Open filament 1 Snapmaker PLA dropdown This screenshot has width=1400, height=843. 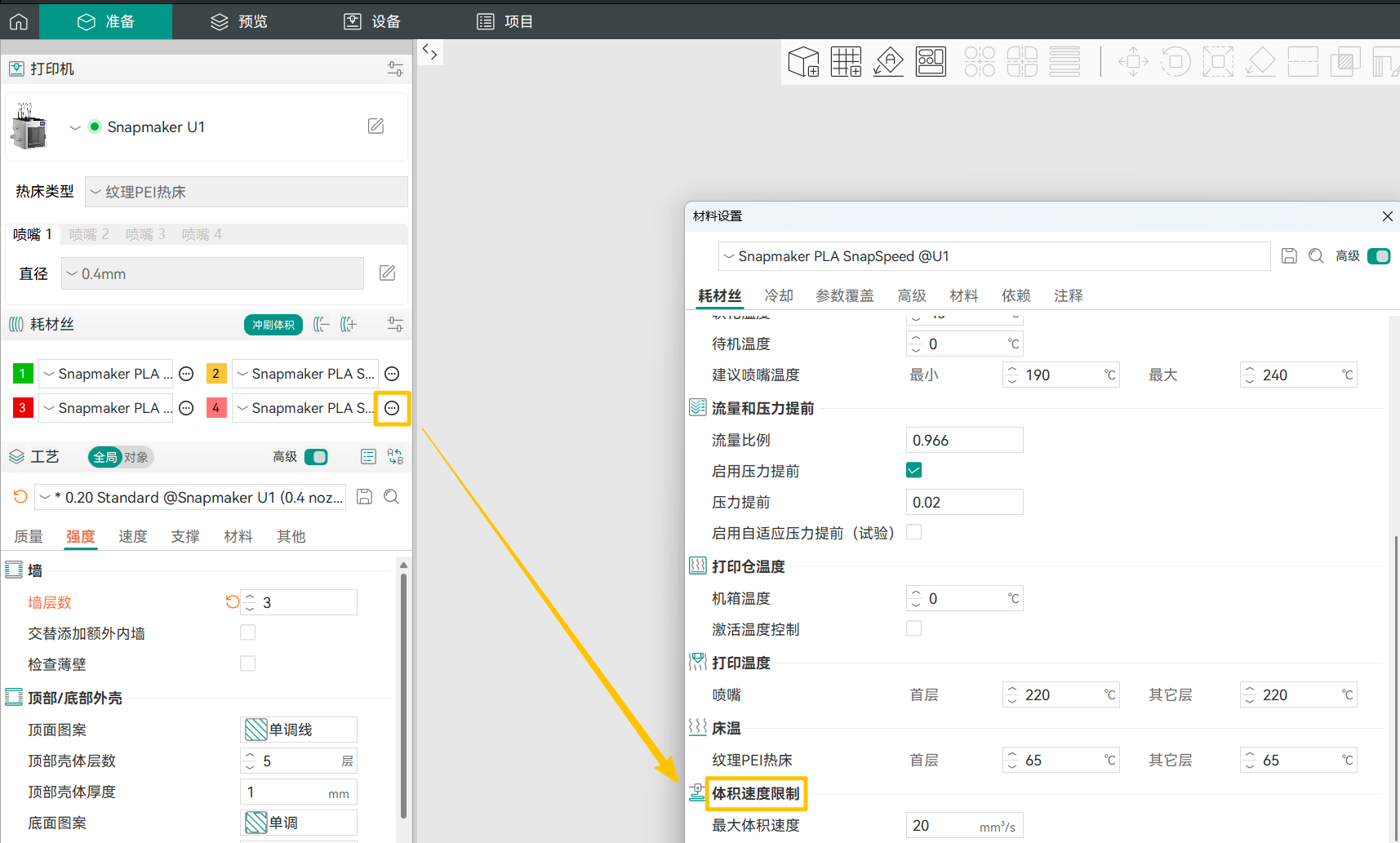click(x=107, y=374)
